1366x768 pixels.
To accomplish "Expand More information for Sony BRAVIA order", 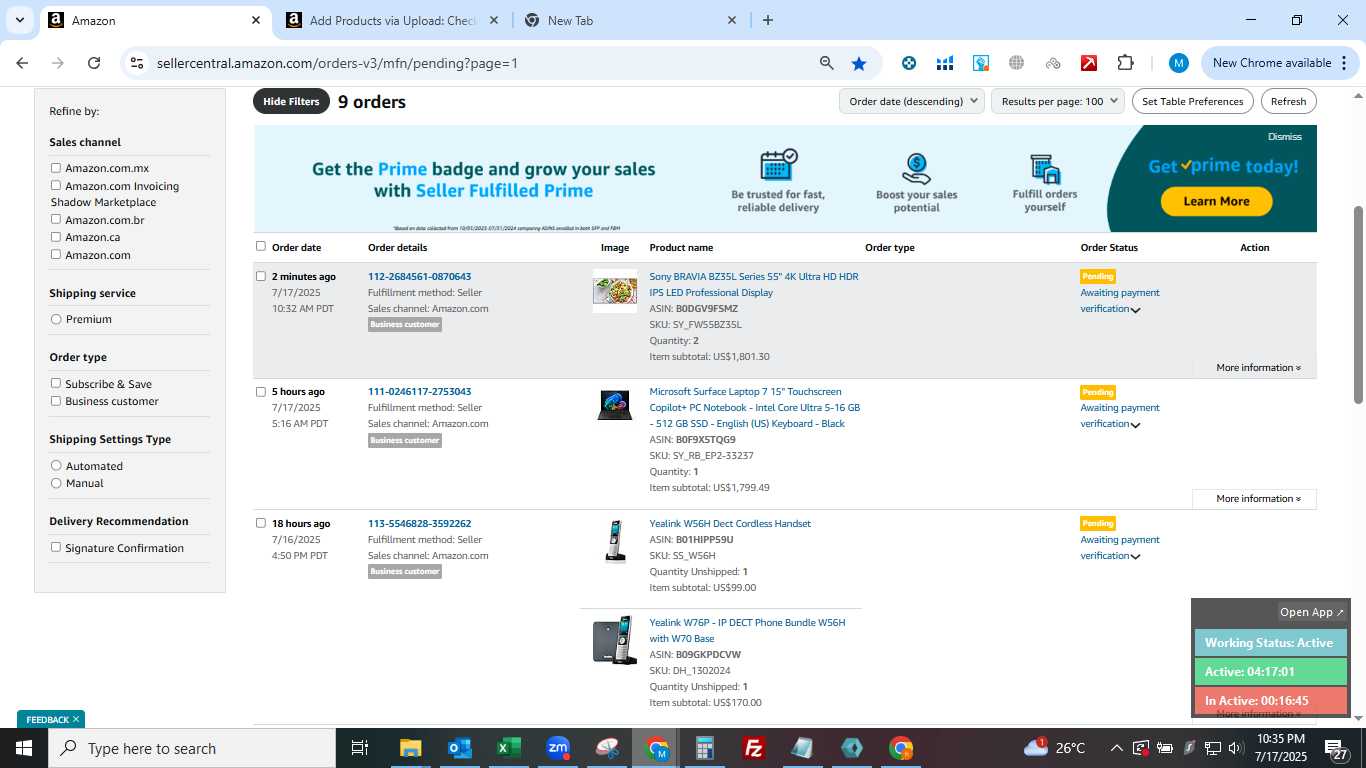I will (1258, 368).
